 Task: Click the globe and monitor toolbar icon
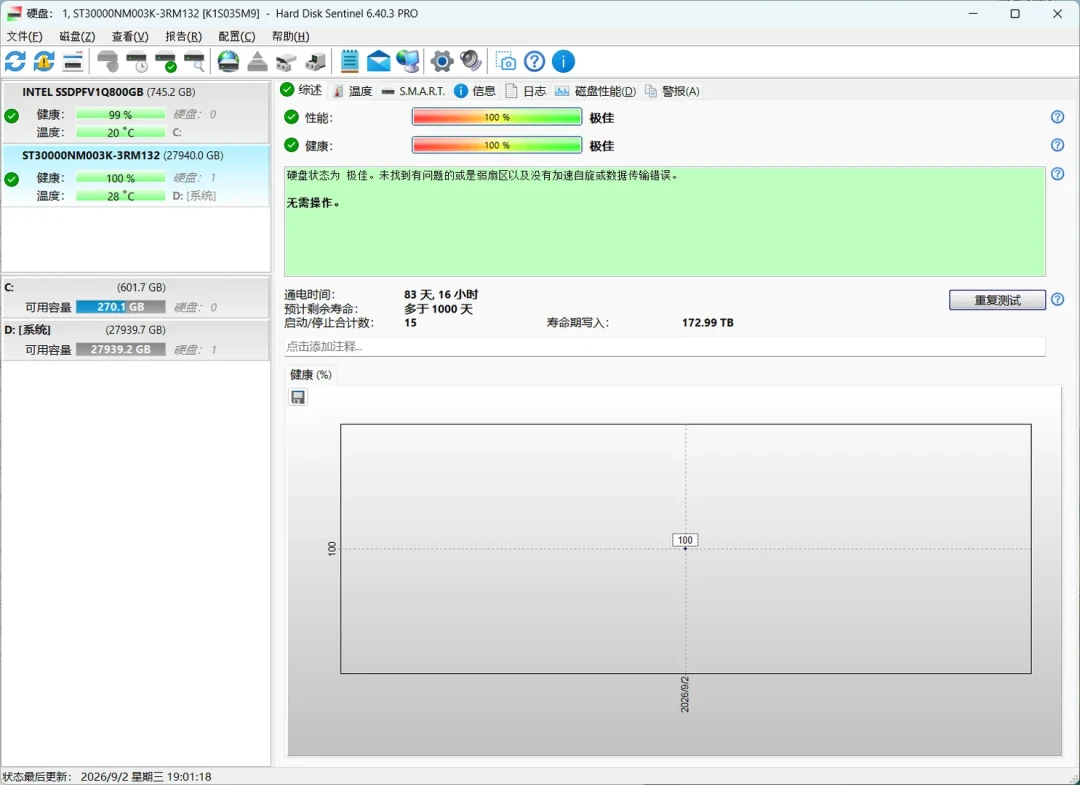[408, 61]
